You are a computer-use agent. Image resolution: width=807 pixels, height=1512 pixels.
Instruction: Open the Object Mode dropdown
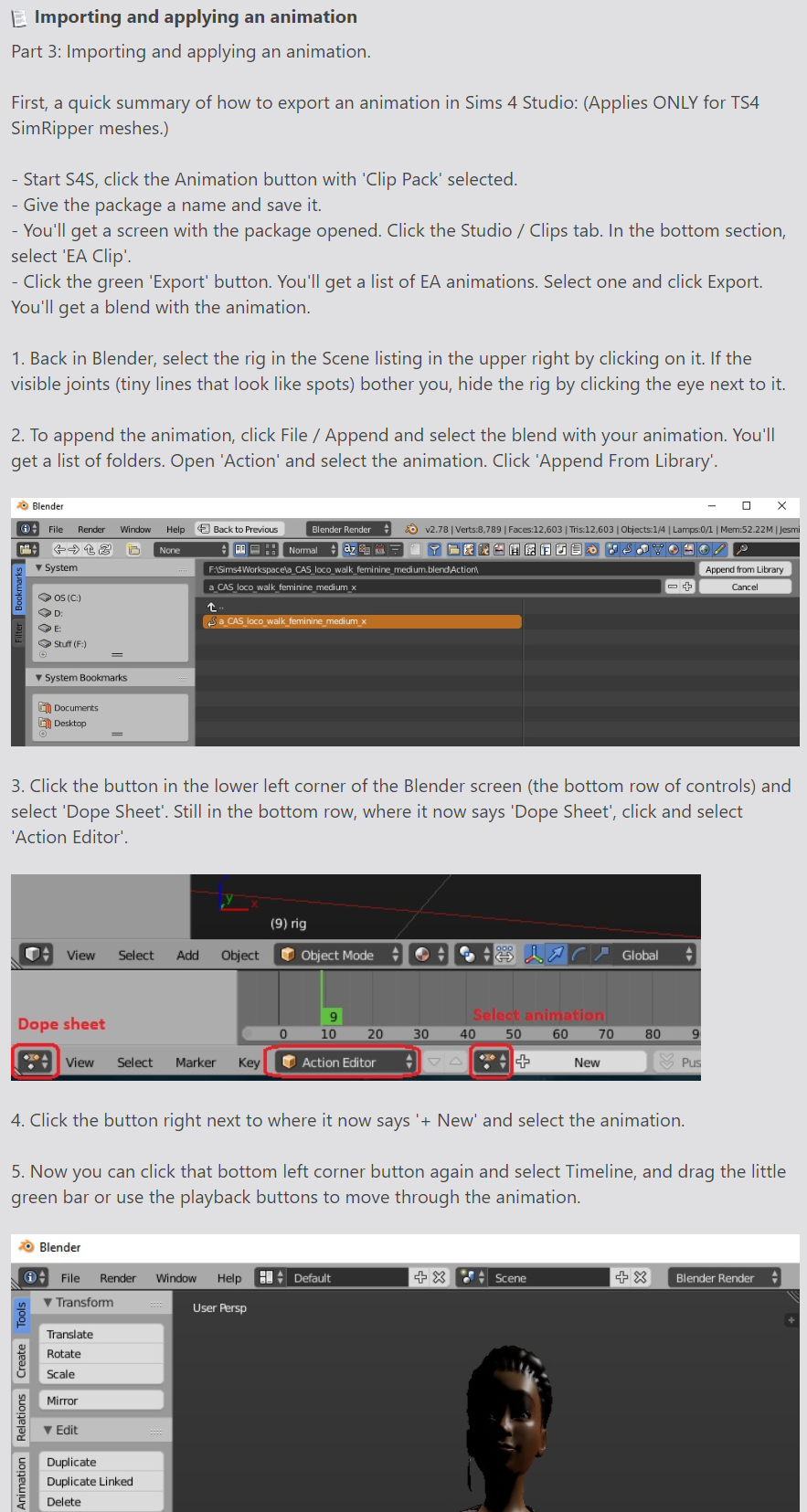(338, 955)
